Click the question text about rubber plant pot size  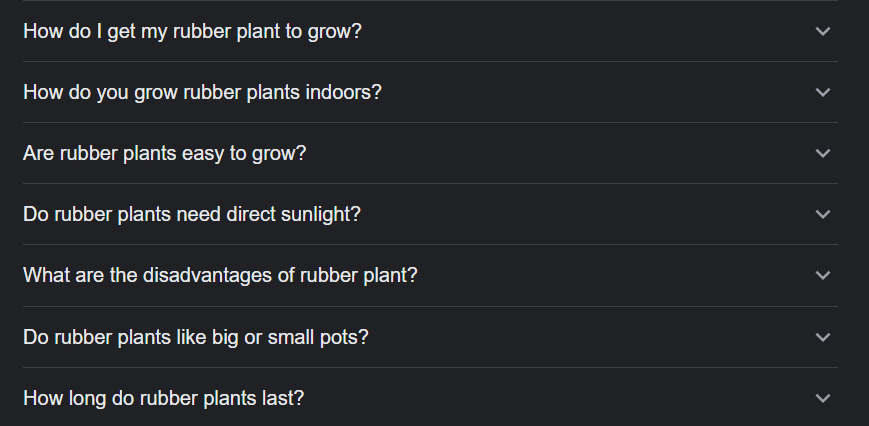196,337
